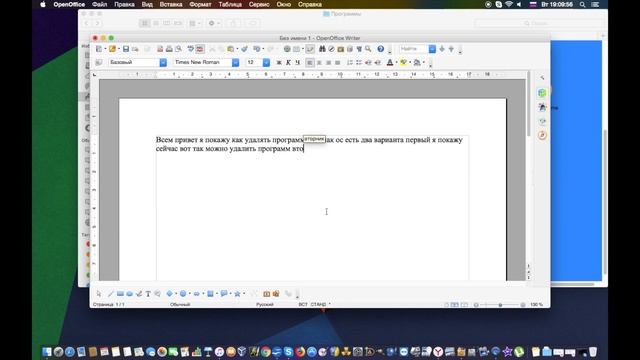The width and height of the screenshot is (640, 360).
Task: Click the Format Paintbrush icon
Action: coord(244,49)
